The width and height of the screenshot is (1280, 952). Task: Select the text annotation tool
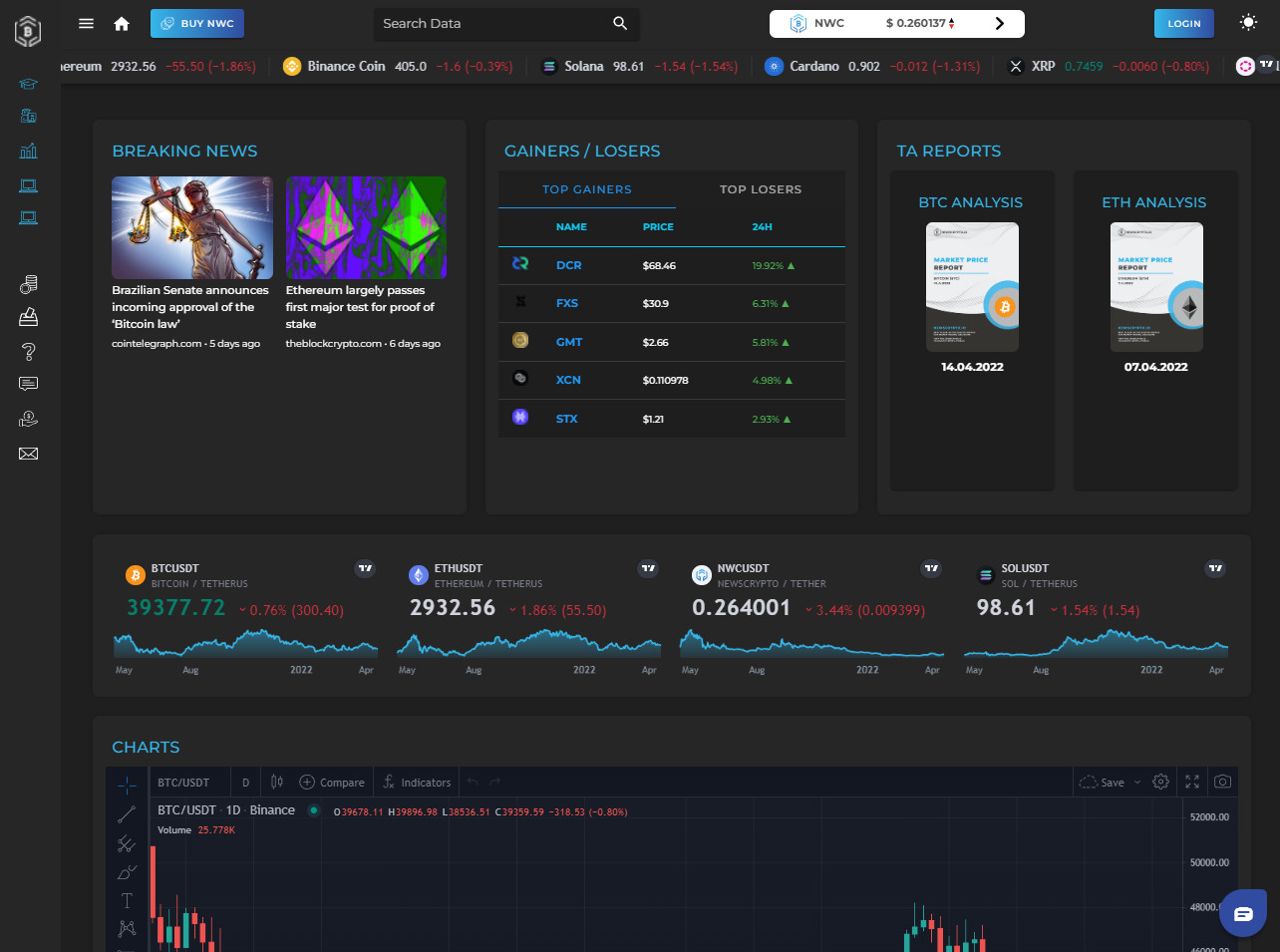(x=127, y=900)
